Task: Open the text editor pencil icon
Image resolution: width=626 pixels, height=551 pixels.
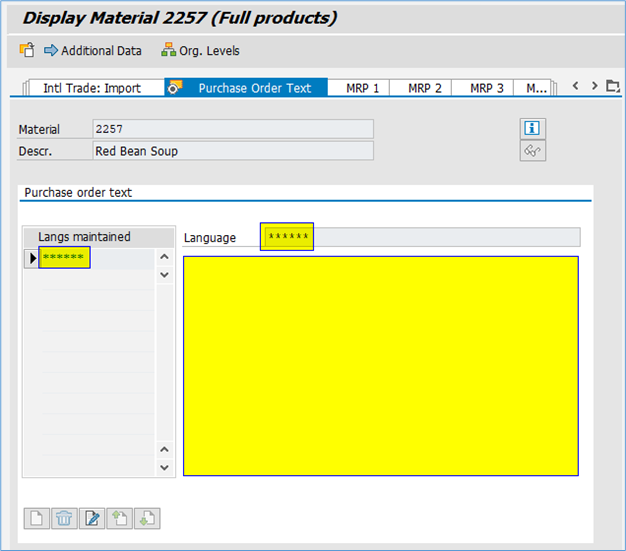Action: point(92,519)
